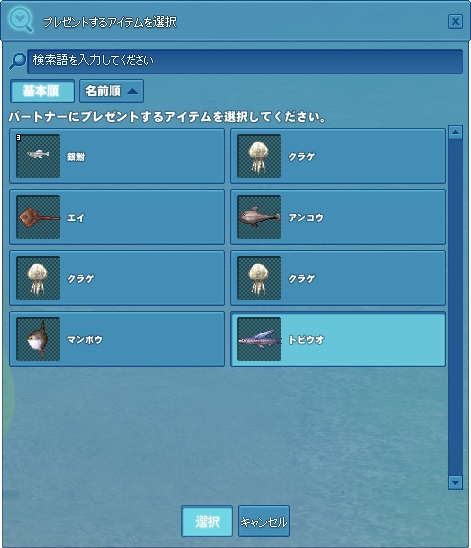Select the クラゲ item above トビウオ
The width and height of the screenshot is (471, 548).
(338, 278)
